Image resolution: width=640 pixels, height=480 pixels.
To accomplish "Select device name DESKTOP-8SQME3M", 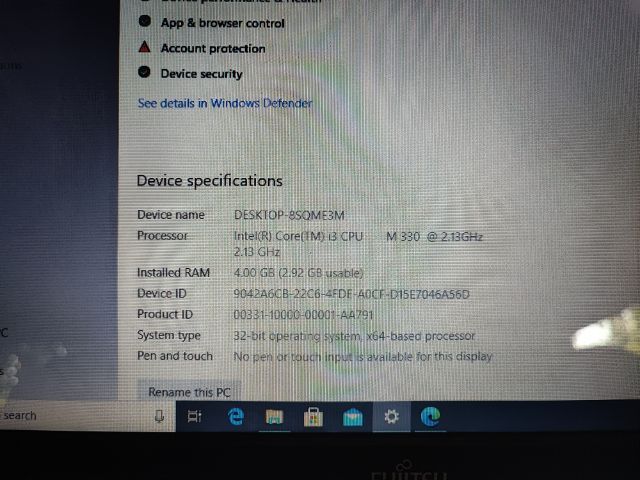I will (289, 215).
